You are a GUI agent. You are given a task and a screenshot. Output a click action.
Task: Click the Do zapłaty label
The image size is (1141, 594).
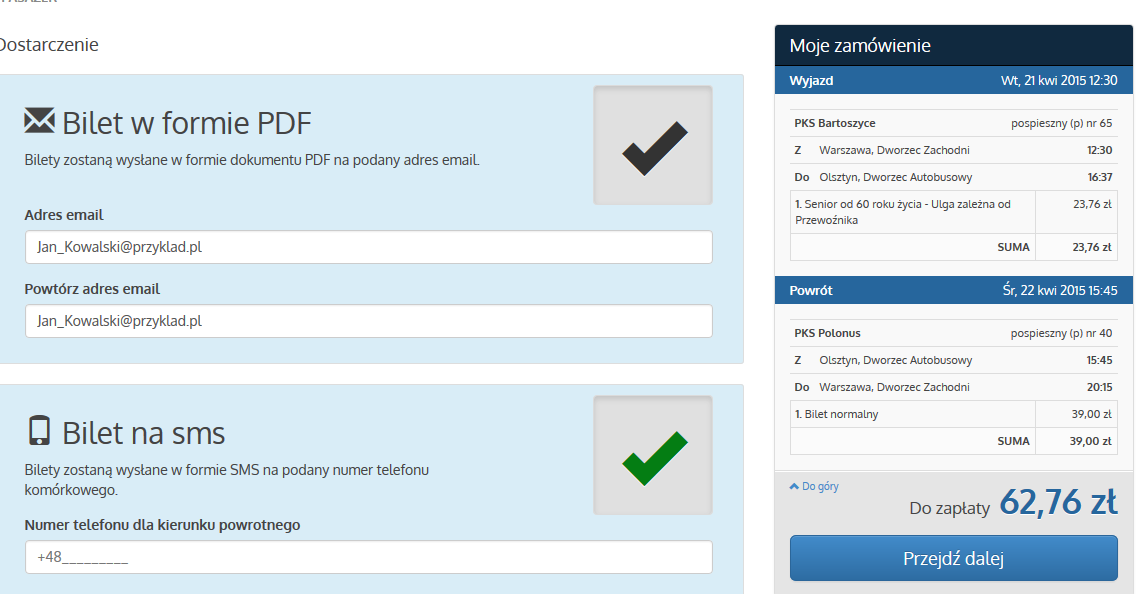(950, 508)
